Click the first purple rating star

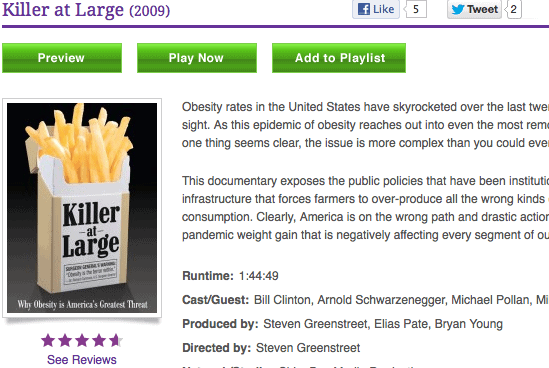pyautogui.click(x=48, y=340)
